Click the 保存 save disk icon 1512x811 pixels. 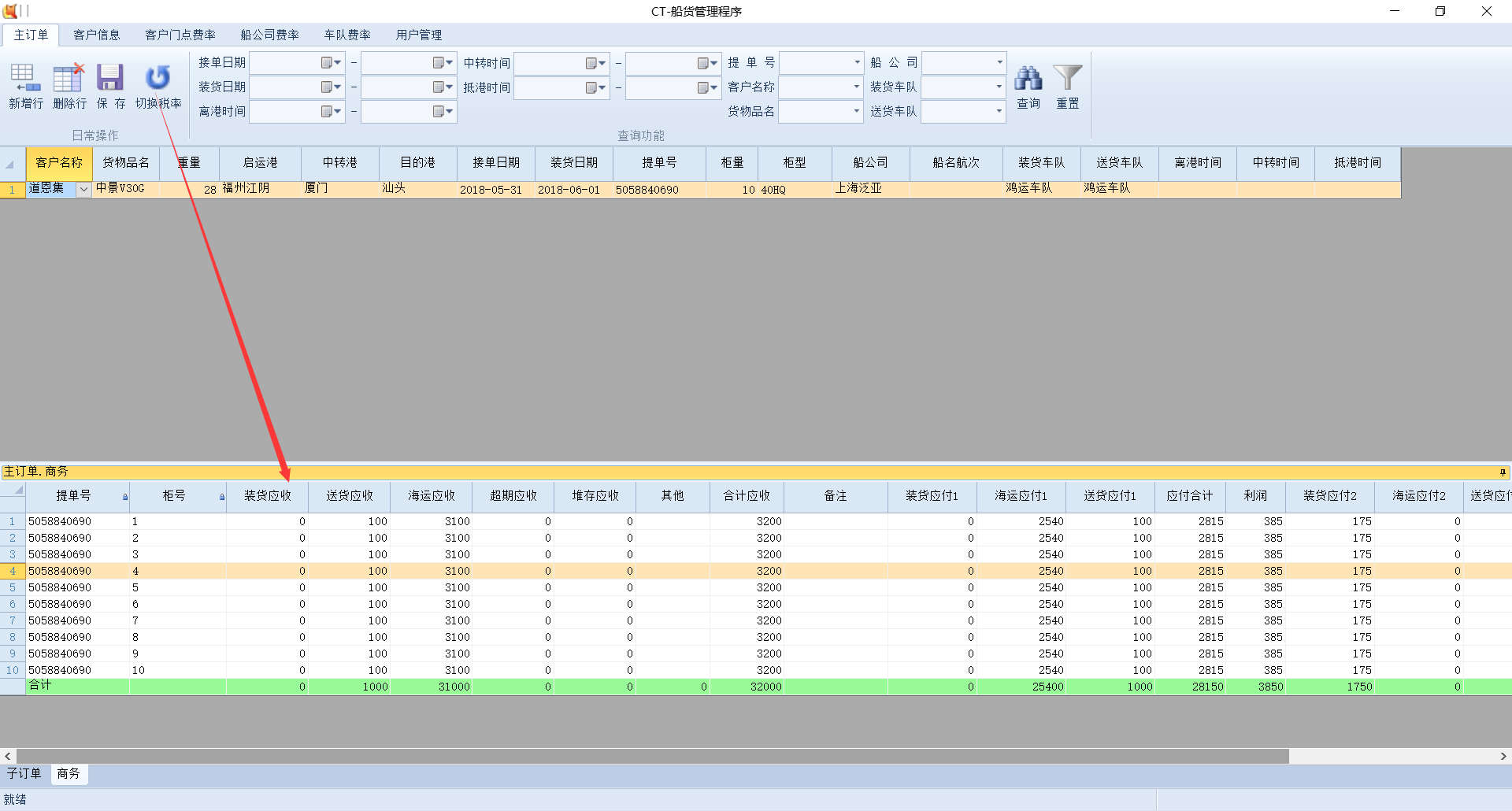[110, 79]
